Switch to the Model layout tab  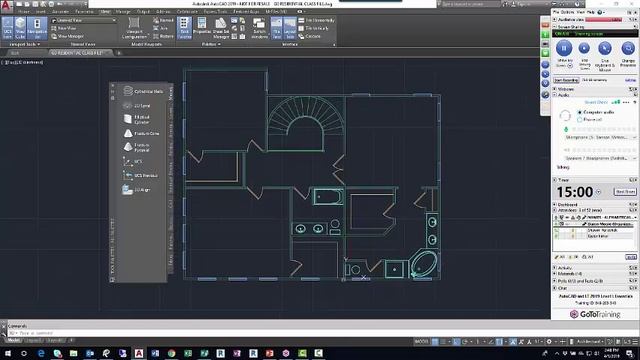coord(13,340)
